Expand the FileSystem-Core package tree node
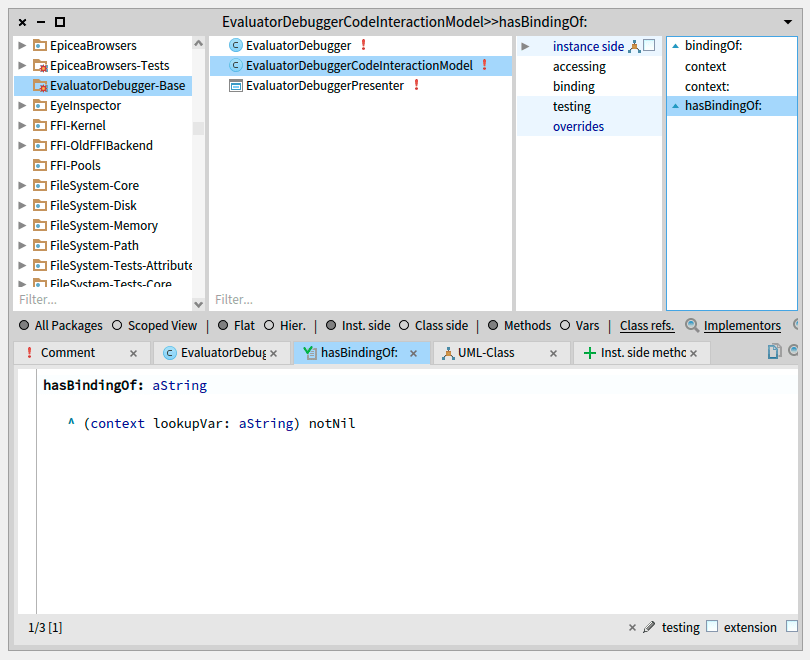 [x=22, y=186]
